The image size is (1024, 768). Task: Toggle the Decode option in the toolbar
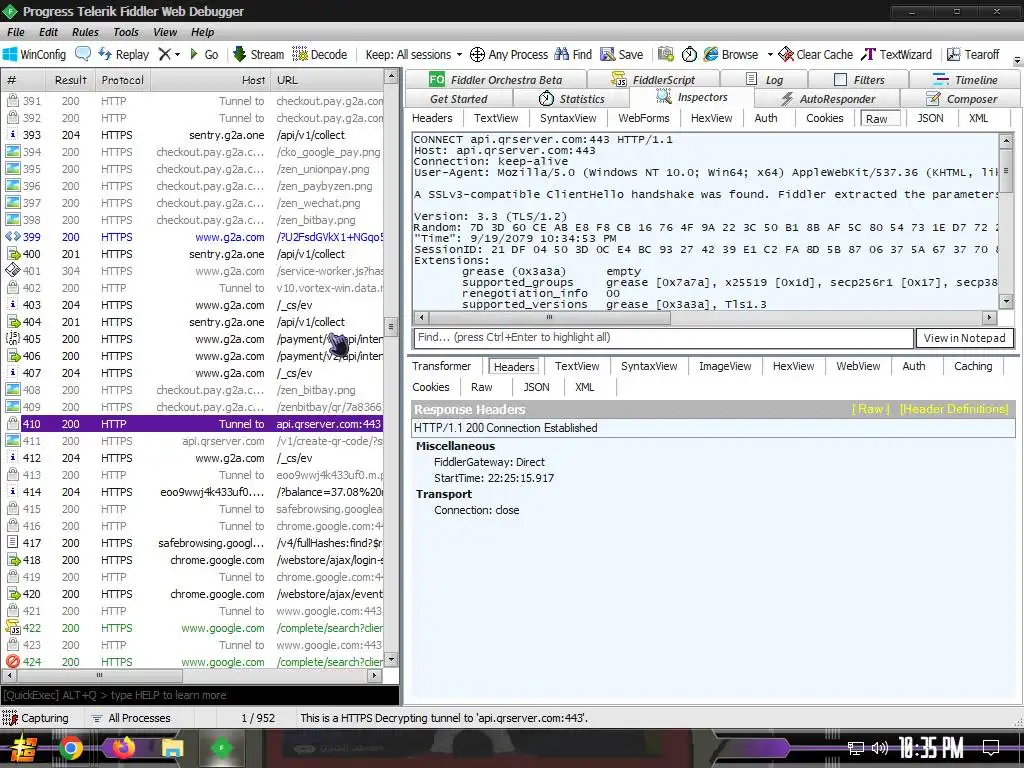(319, 54)
